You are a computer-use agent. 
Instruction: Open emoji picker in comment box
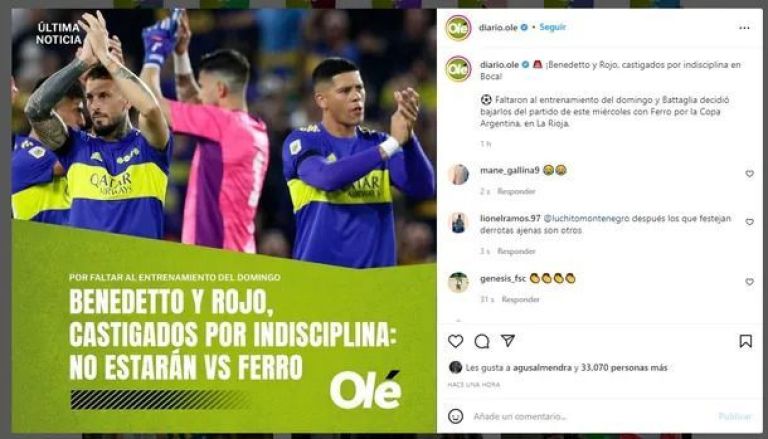456,416
